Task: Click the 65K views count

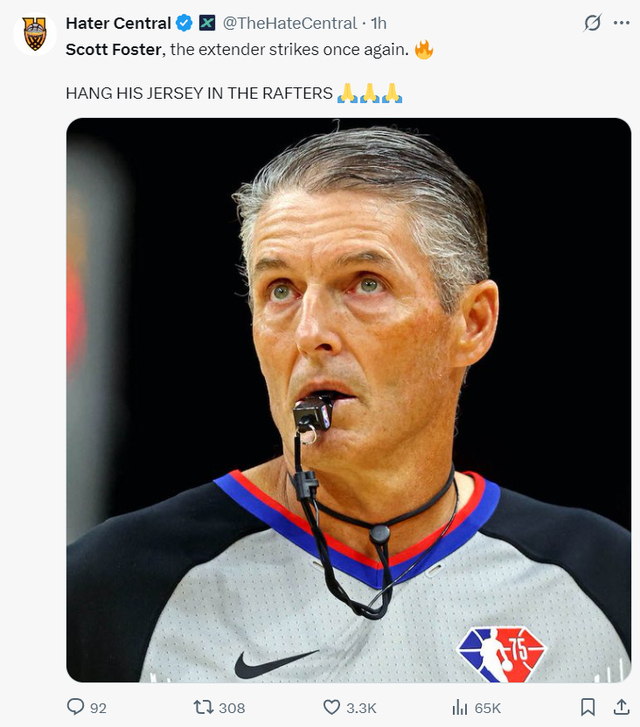Action: point(488,708)
